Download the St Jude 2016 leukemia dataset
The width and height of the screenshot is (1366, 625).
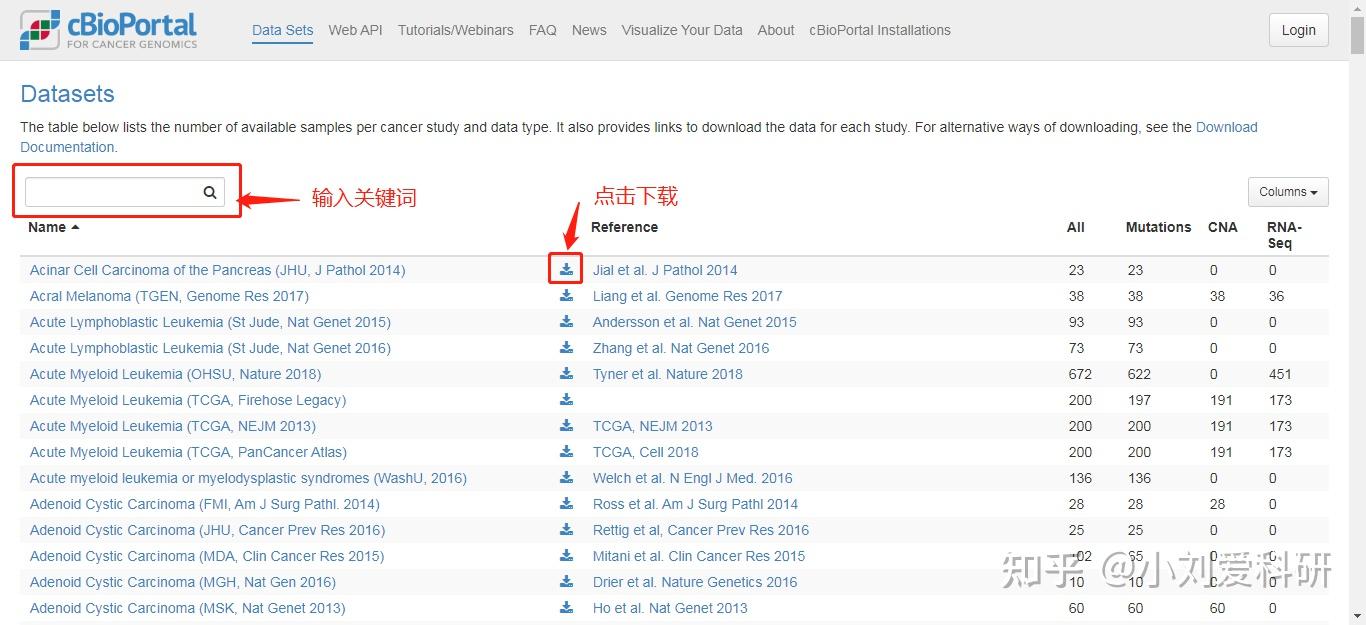point(566,347)
